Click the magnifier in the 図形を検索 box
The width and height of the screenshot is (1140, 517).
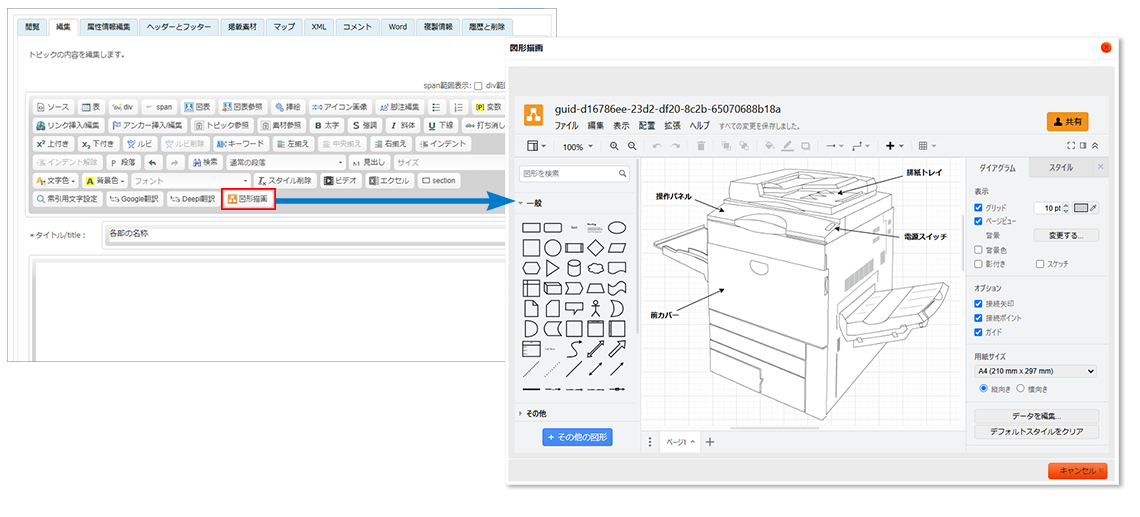tap(622, 174)
